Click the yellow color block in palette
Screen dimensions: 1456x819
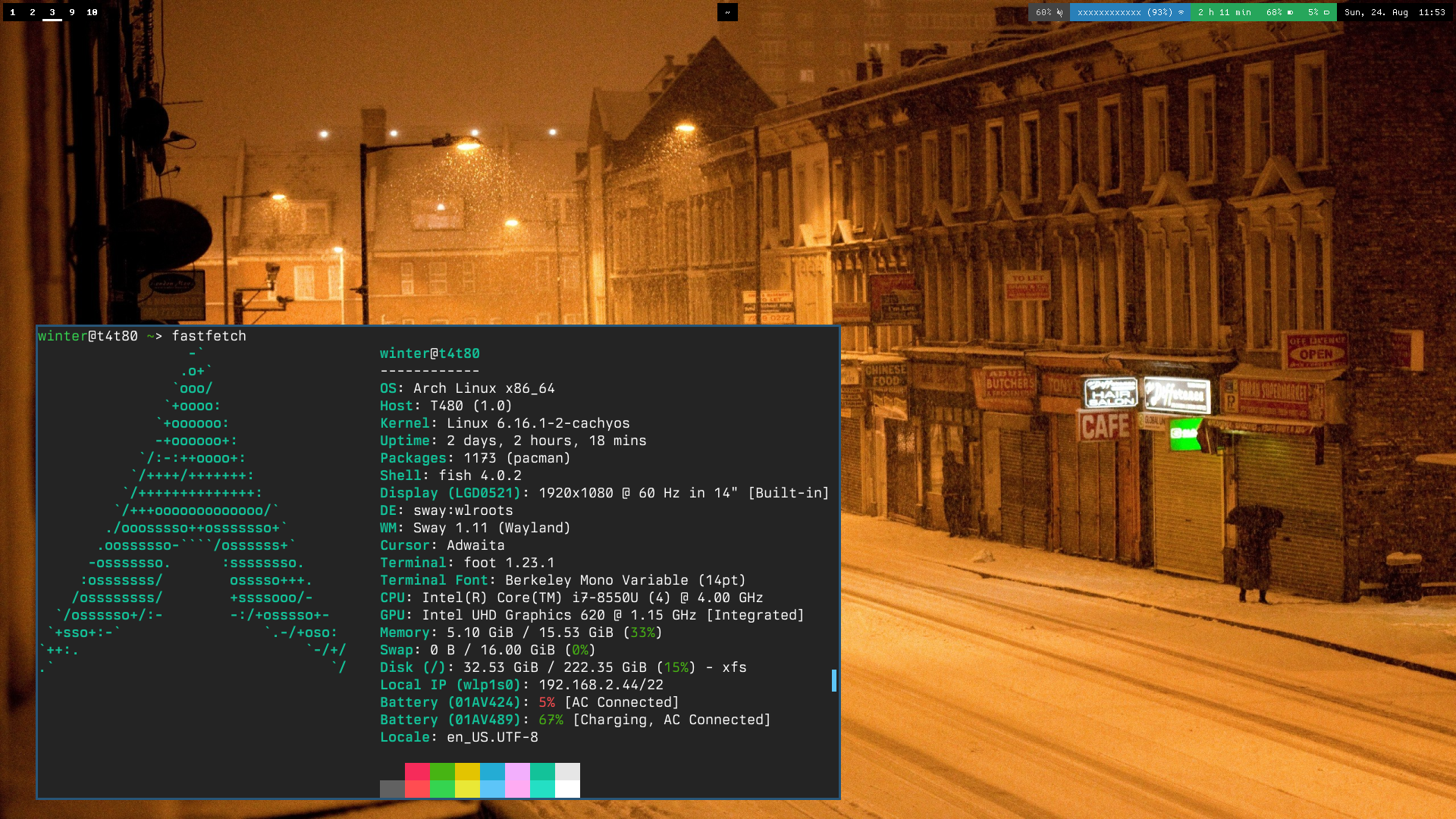point(467,771)
